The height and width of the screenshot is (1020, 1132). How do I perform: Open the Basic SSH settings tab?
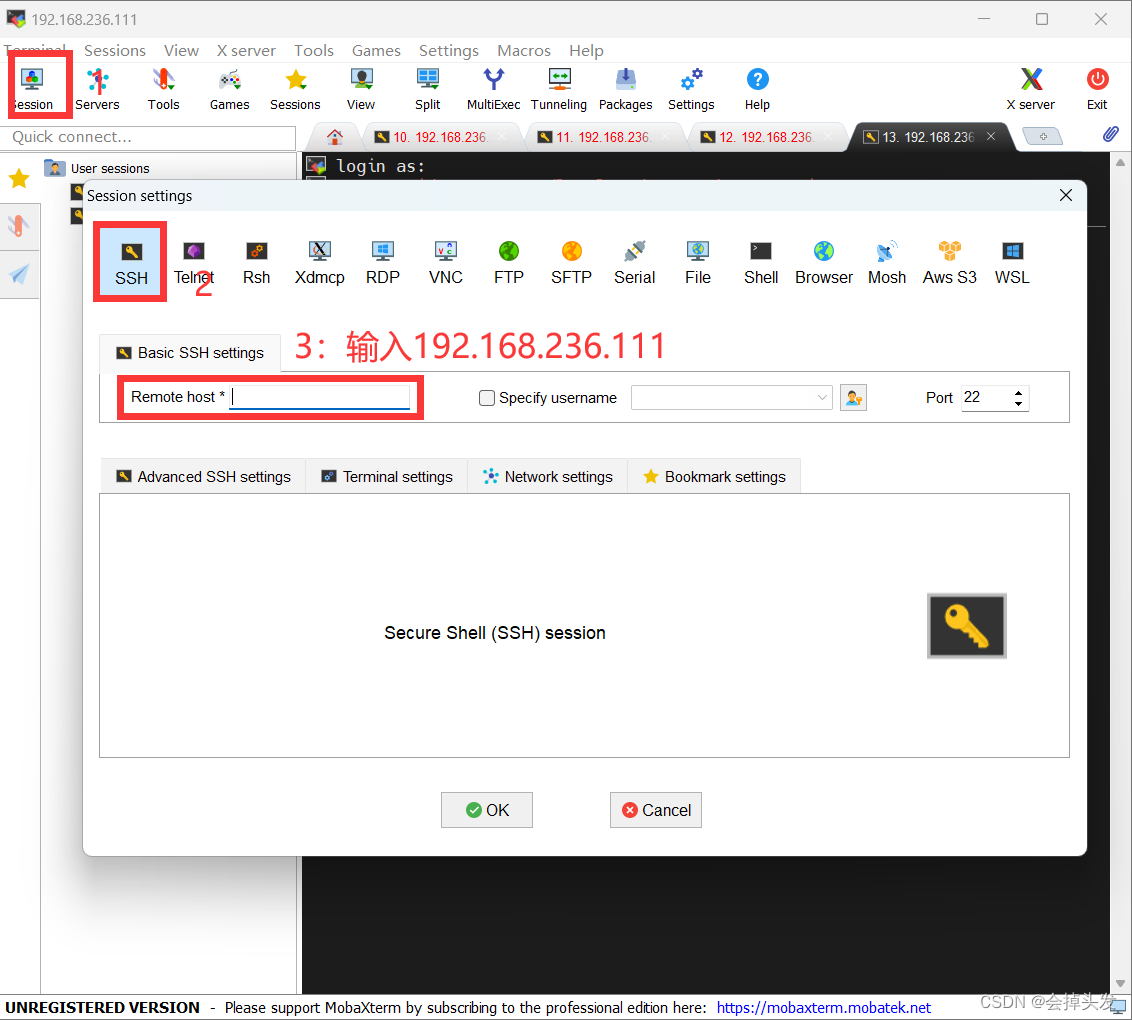point(190,353)
